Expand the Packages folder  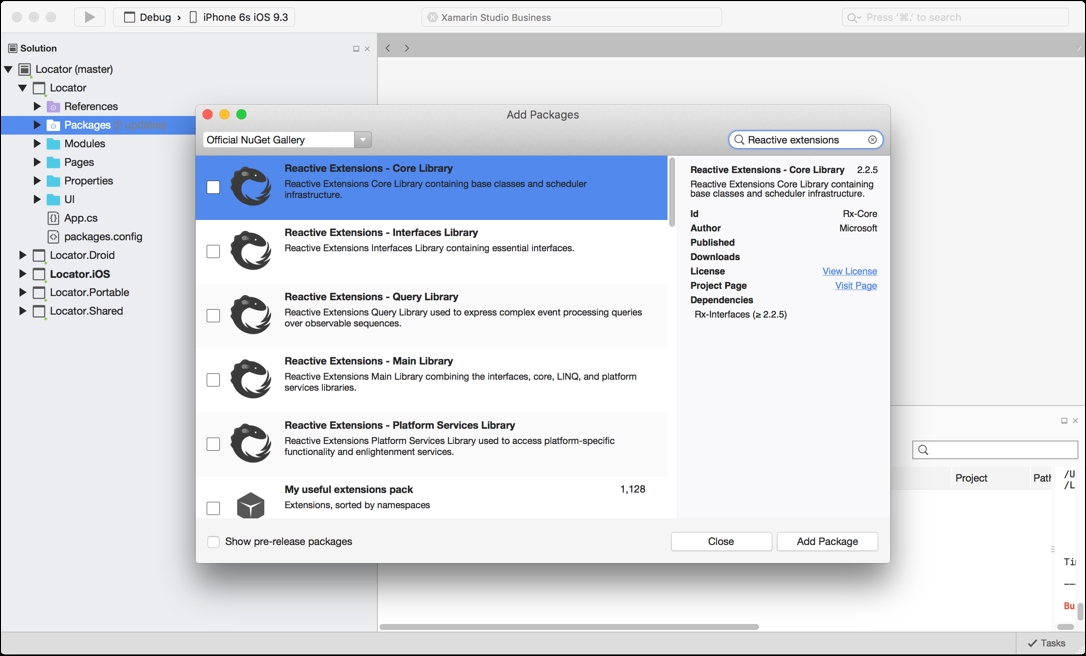point(37,125)
